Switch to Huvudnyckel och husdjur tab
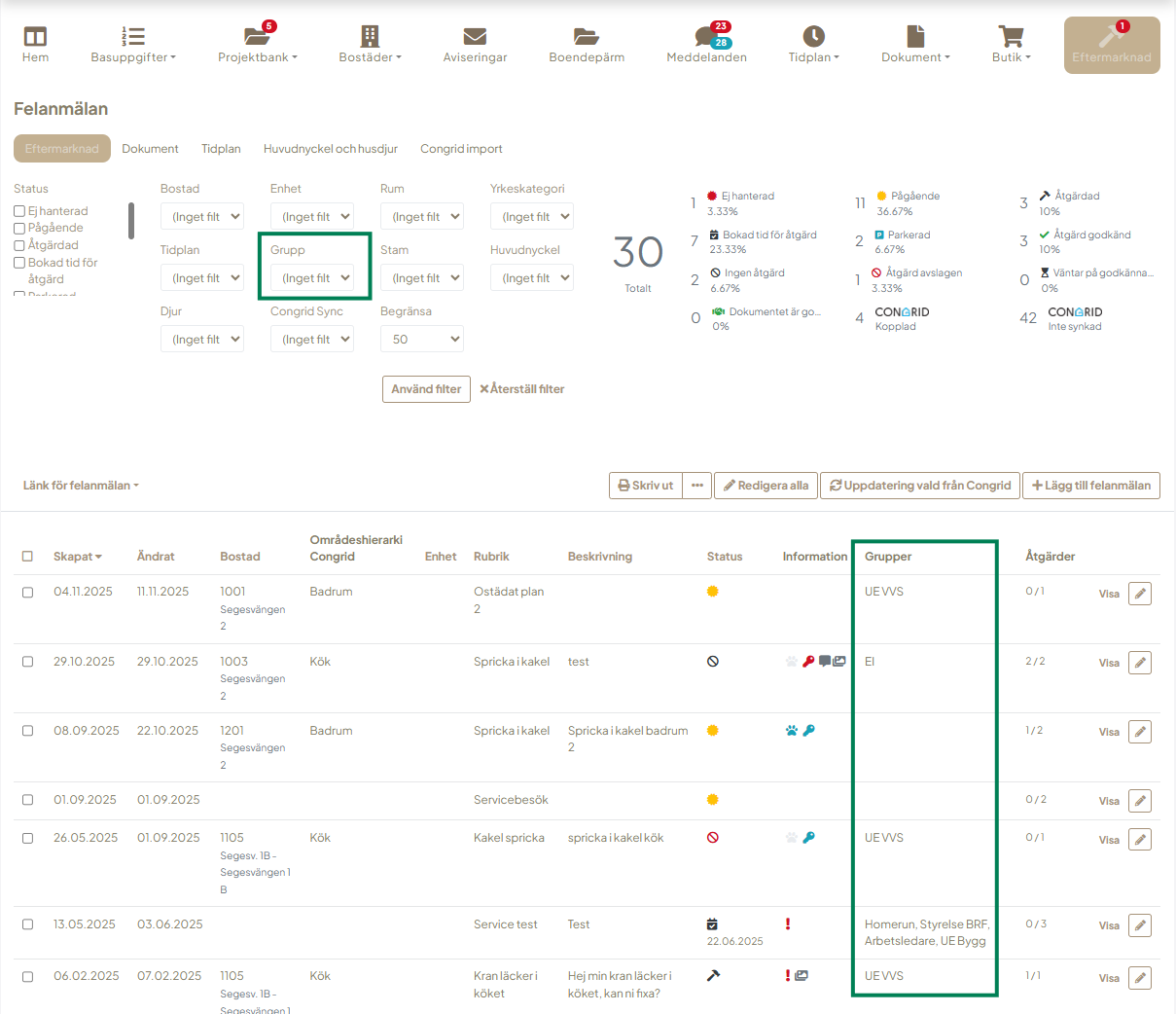Image resolution: width=1176 pixels, height=1014 pixels. [x=330, y=149]
